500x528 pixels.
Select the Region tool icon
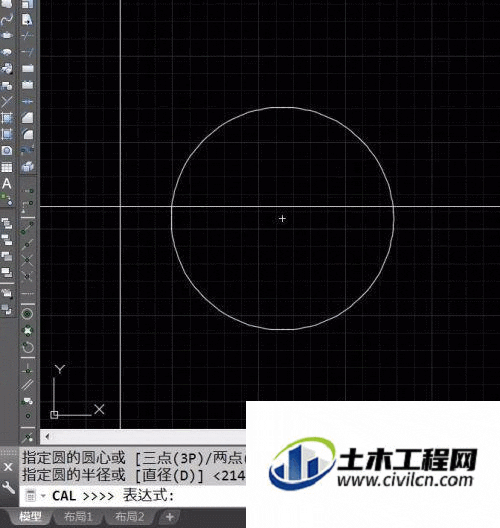(x=6, y=151)
